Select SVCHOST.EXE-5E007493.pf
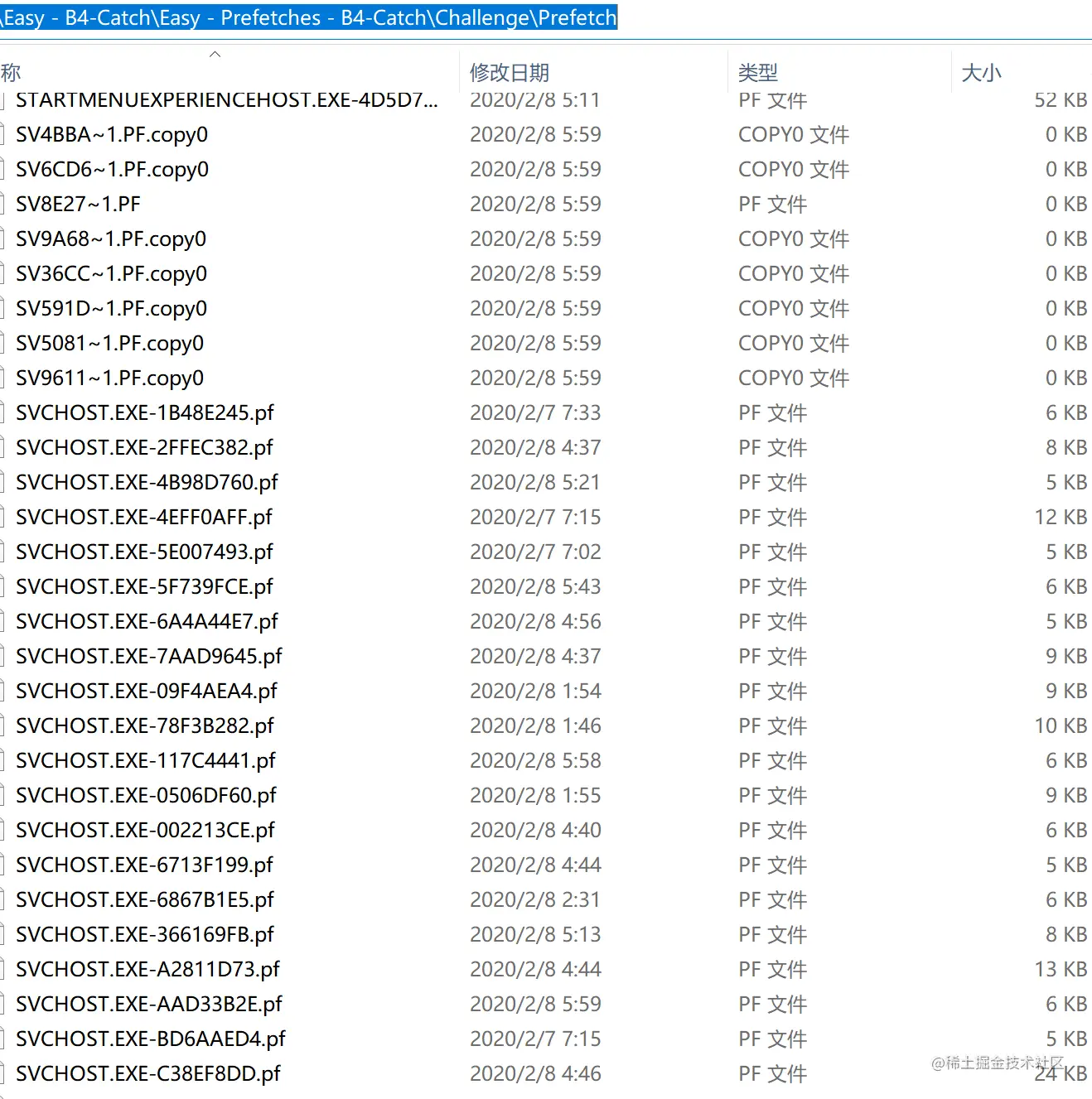 point(144,552)
